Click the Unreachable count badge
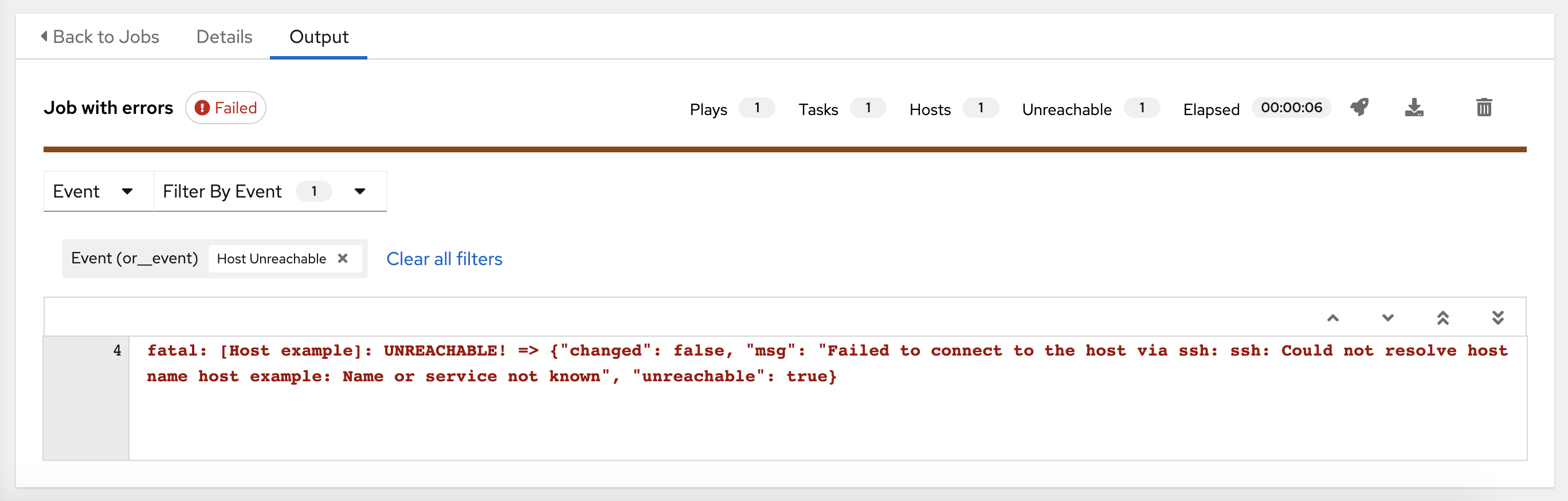The image size is (1568, 501). pyautogui.click(x=1141, y=108)
